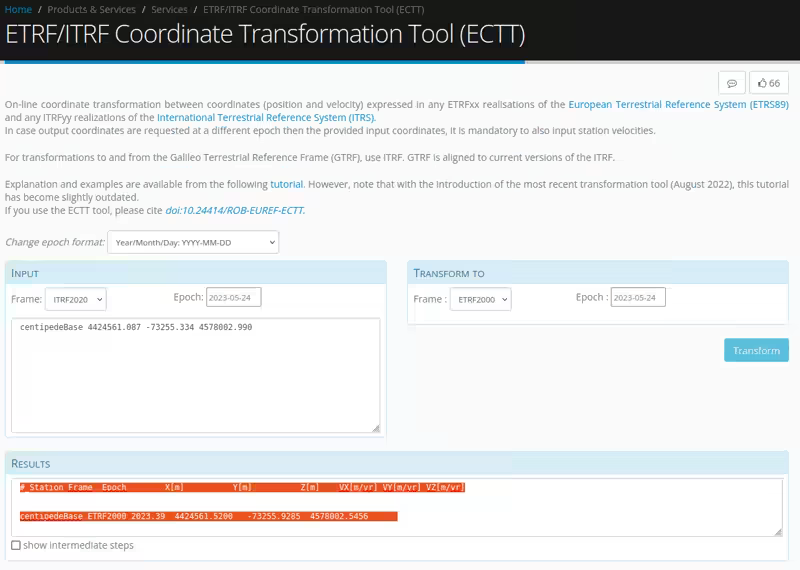Image resolution: width=800 pixels, height=570 pixels.
Task: Click the Transform to Epoch date field
Action: click(637, 297)
